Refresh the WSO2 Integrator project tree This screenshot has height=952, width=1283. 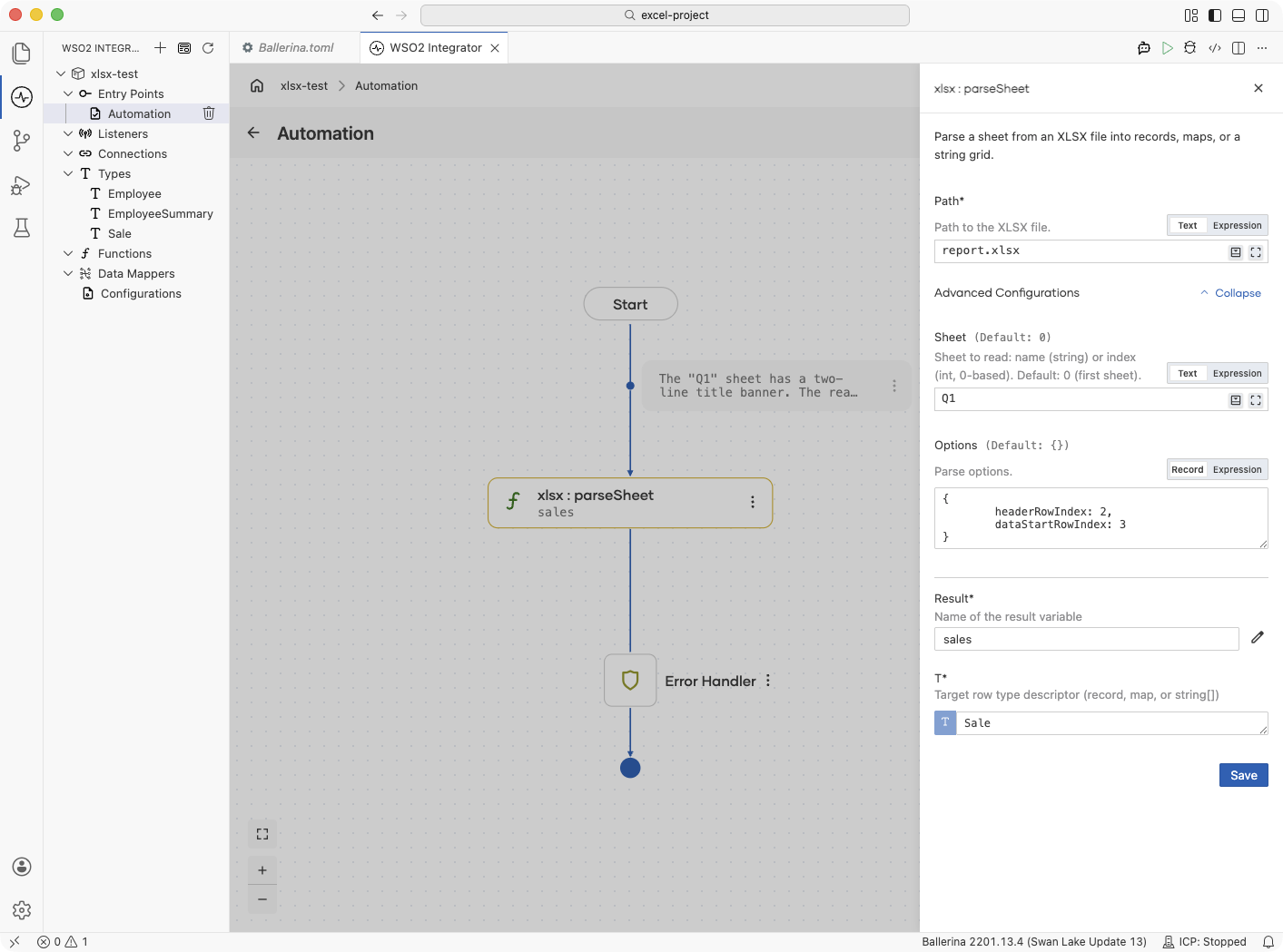pos(208,48)
